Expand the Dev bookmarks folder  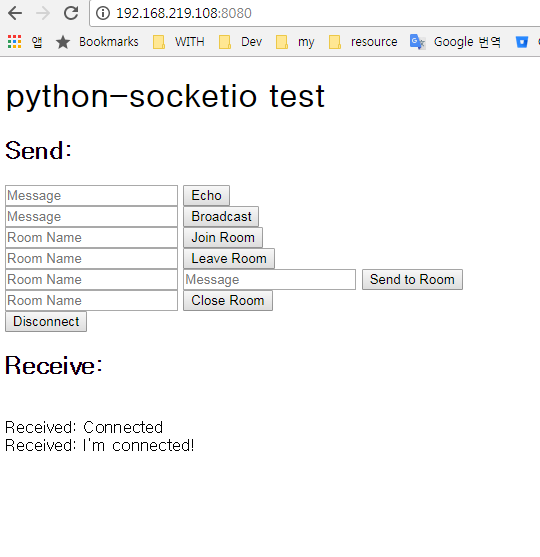click(x=240, y=42)
